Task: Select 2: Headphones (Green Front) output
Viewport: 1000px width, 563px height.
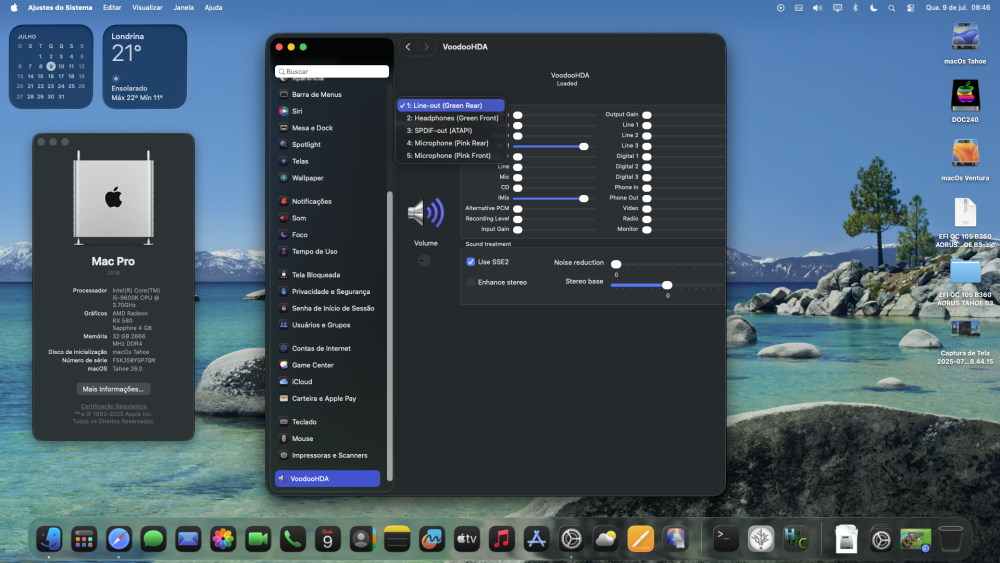Action: (x=451, y=118)
